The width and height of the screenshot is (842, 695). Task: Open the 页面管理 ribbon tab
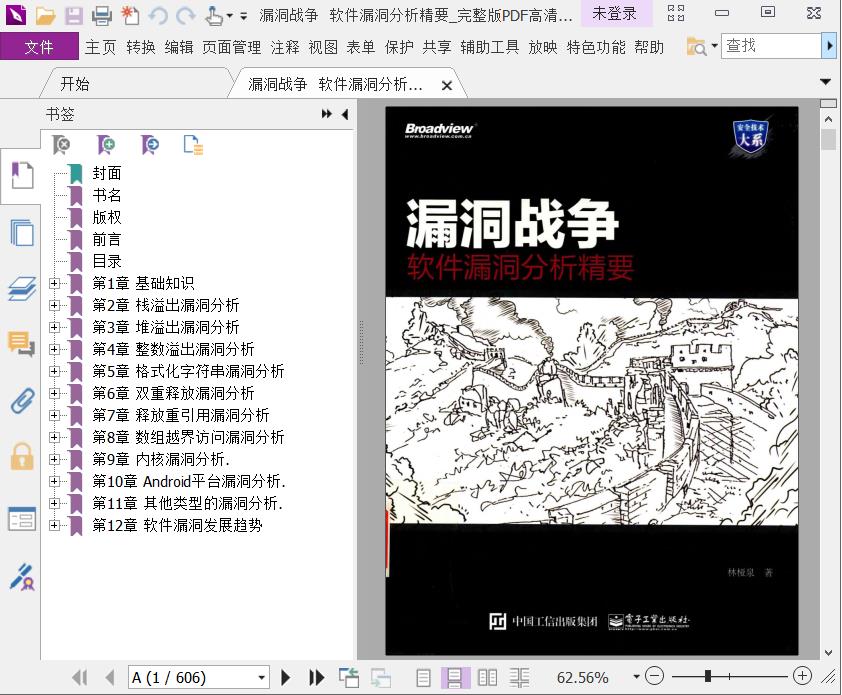(x=232, y=47)
